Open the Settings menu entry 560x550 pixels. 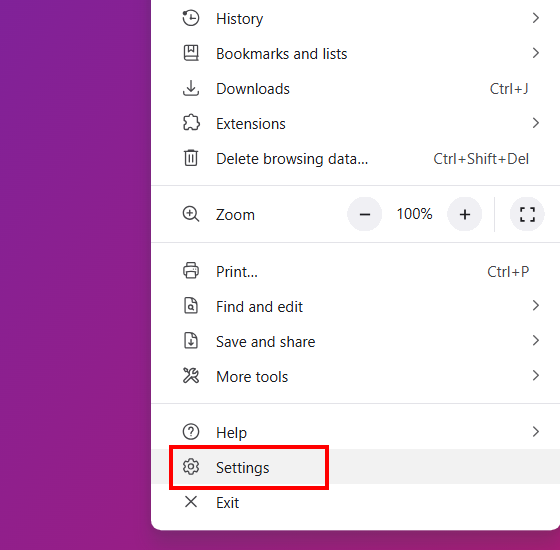coord(355,467)
